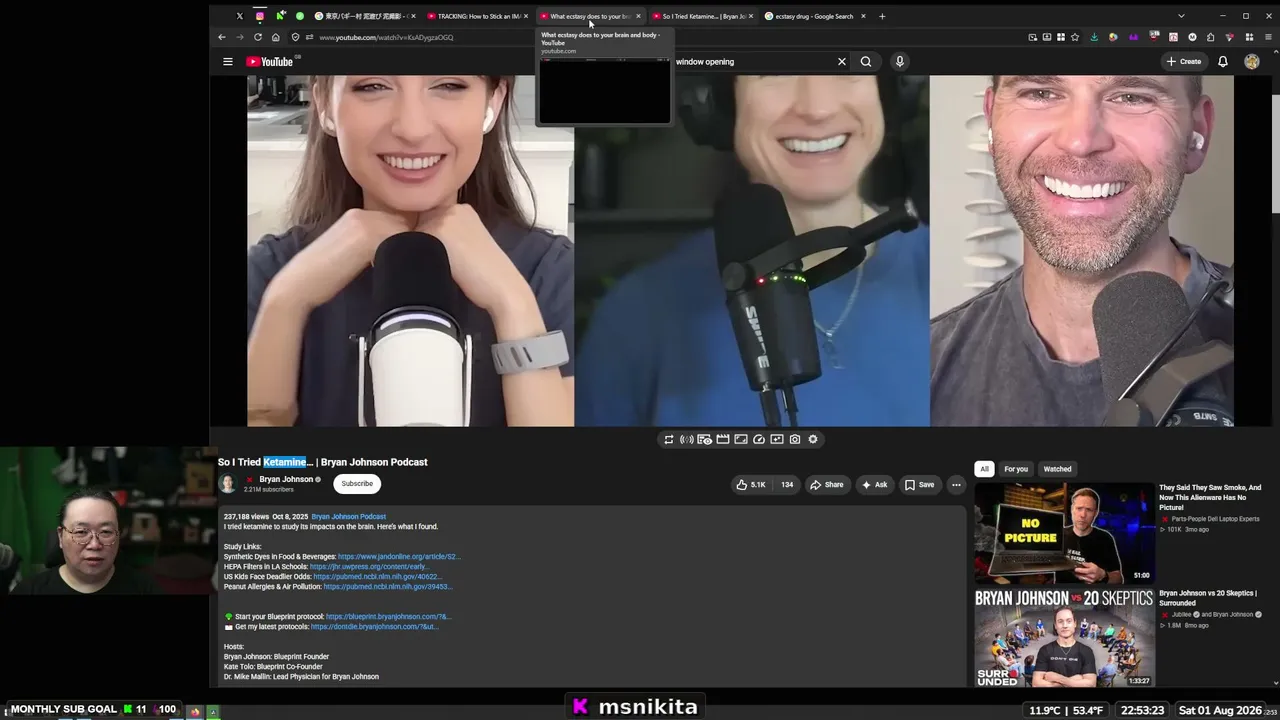Image resolution: width=1280 pixels, height=720 pixels.
Task: Open the NO PICTURE Alienware video thumbnail
Action: [x=1064, y=533]
